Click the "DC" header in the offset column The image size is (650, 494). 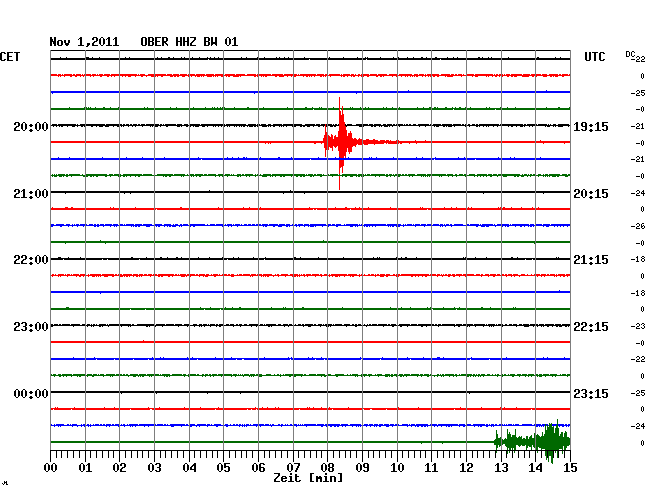coord(630,54)
